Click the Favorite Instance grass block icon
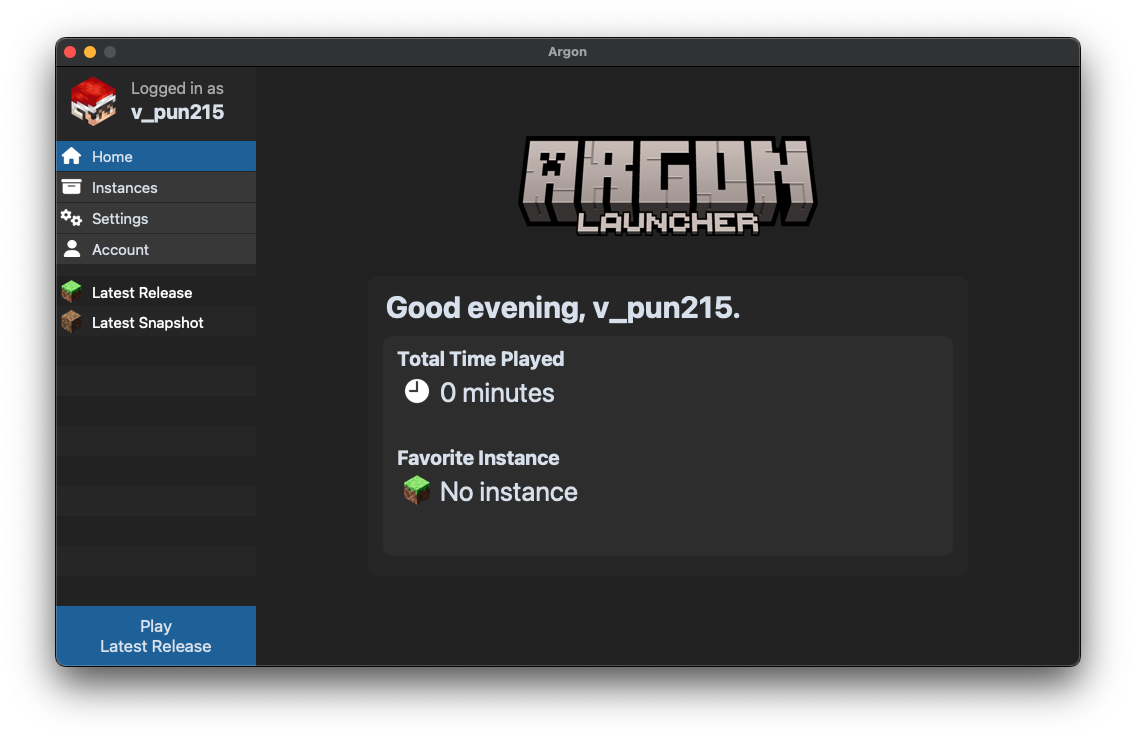Image resolution: width=1136 pixels, height=740 pixels. 416,491
